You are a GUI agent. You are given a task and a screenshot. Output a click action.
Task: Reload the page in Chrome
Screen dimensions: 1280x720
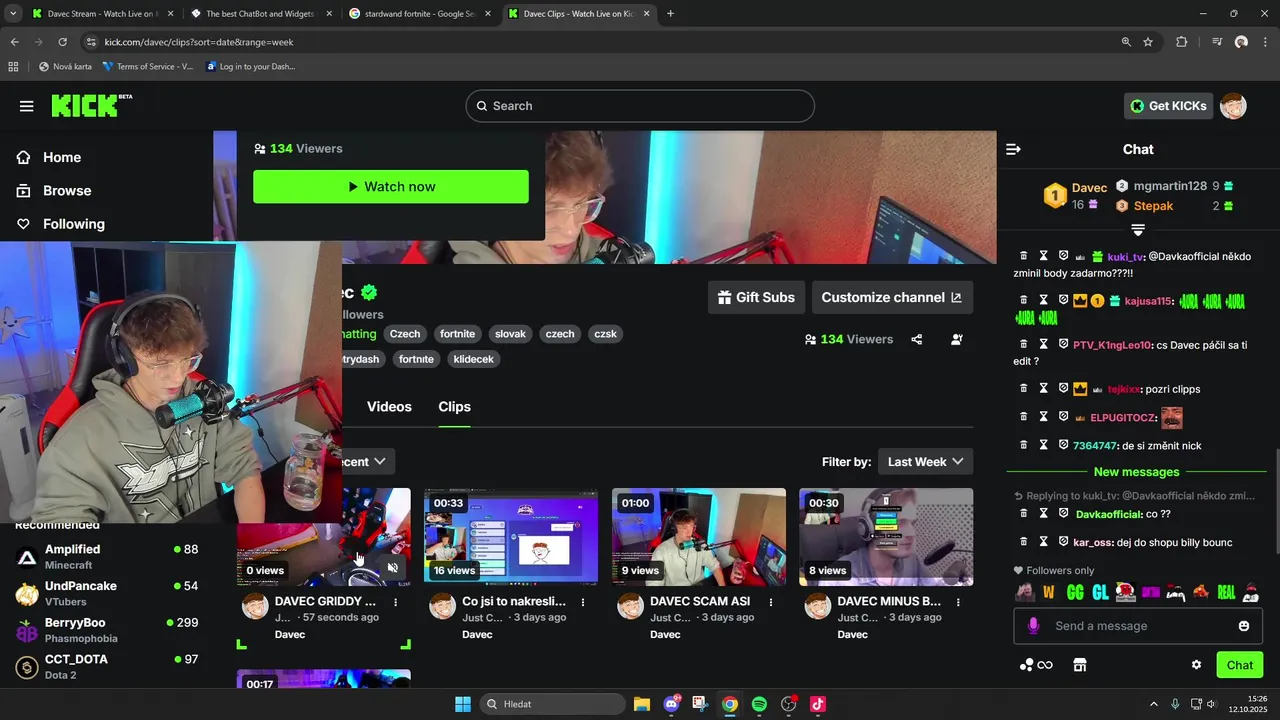tap(62, 42)
